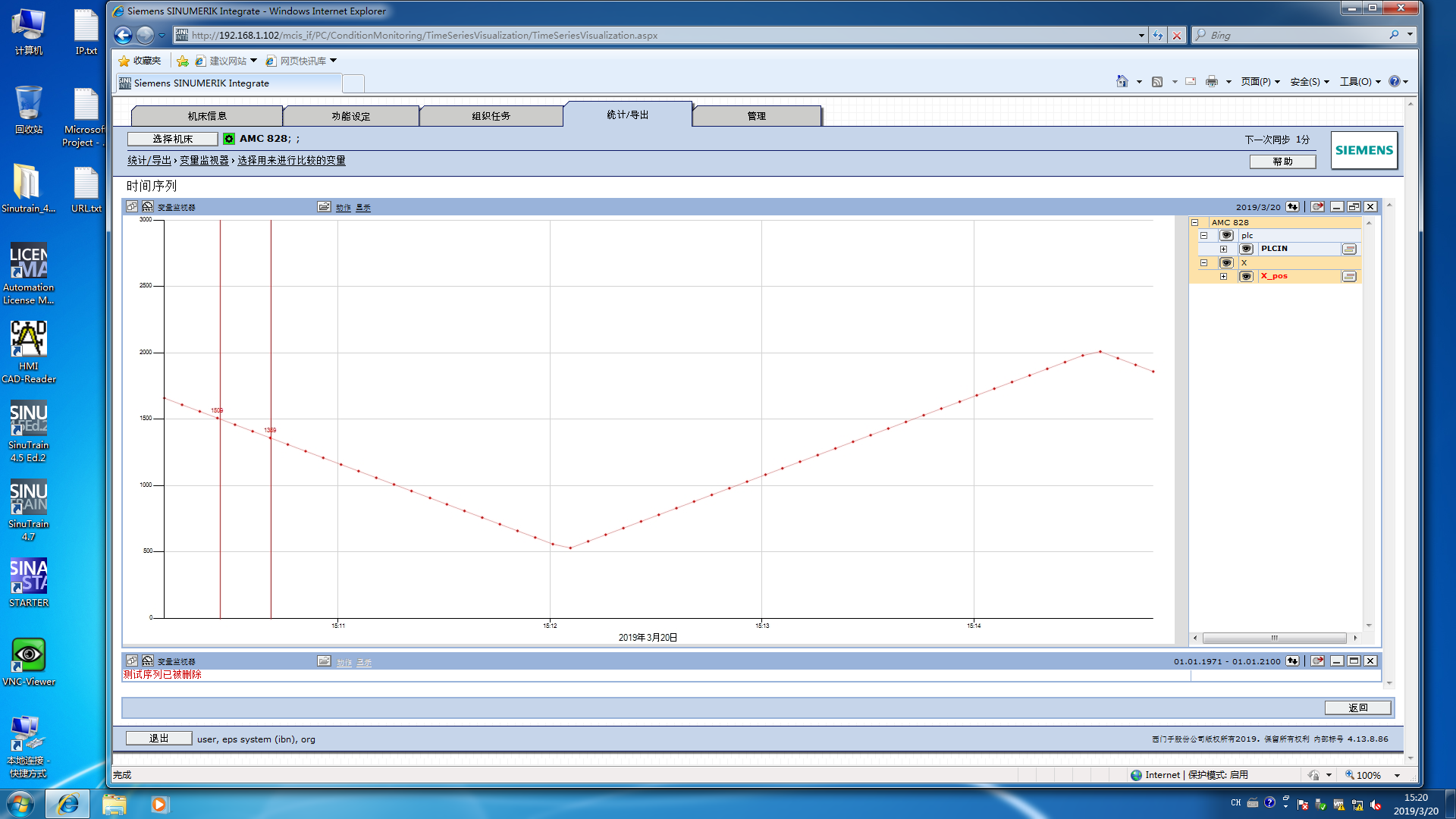Hide the X_pos curve using its eye toggle
Image resolution: width=1456 pixels, height=819 pixels.
(1246, 276)
